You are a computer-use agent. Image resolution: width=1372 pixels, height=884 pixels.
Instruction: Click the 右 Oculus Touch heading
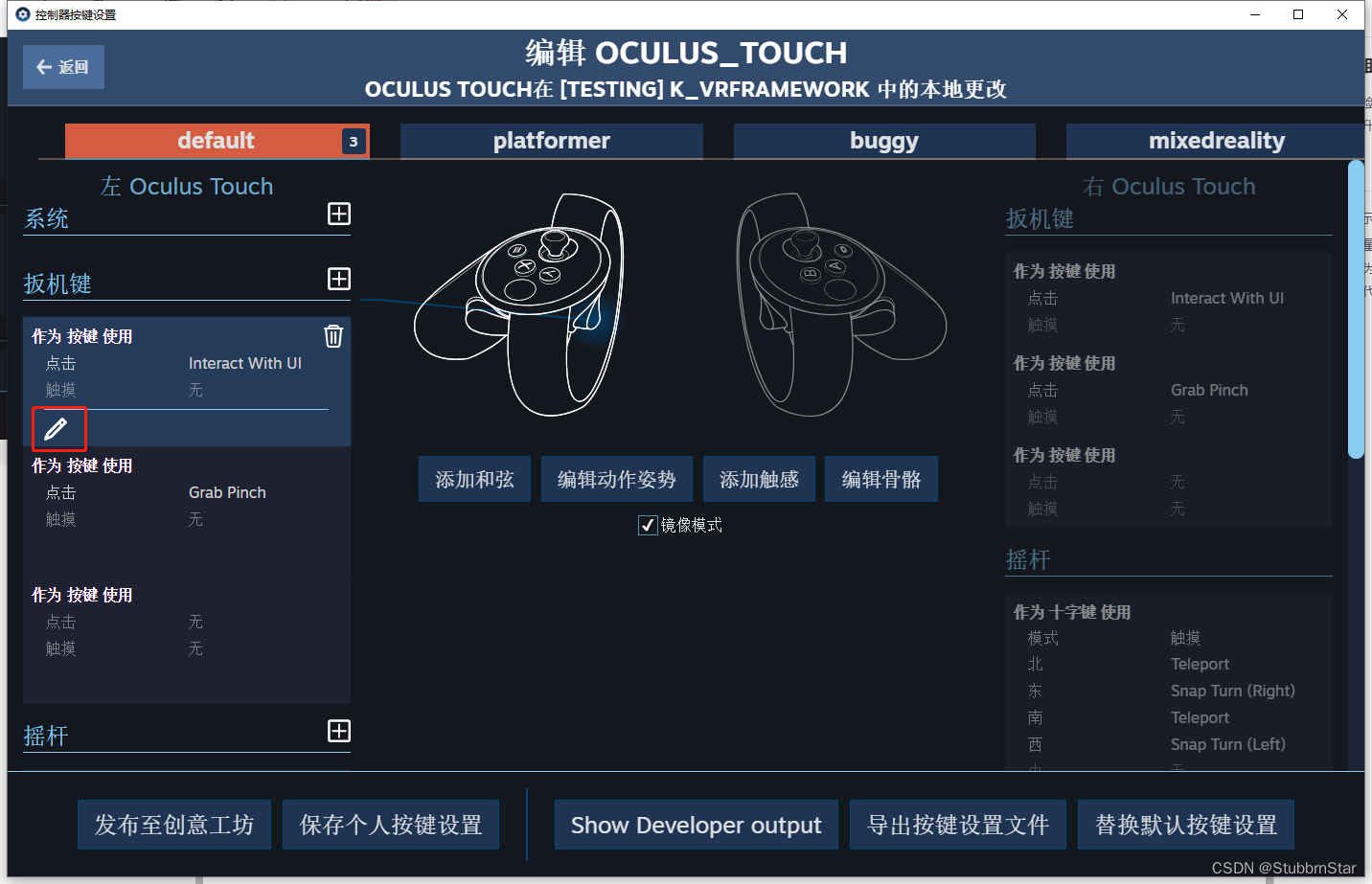pyautogui.click(x=1169, y=186)
